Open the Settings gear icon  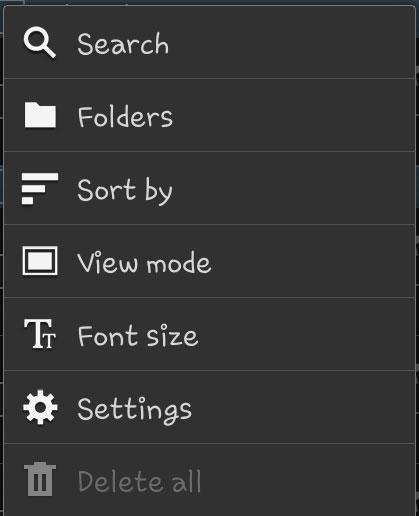point(40,407)
